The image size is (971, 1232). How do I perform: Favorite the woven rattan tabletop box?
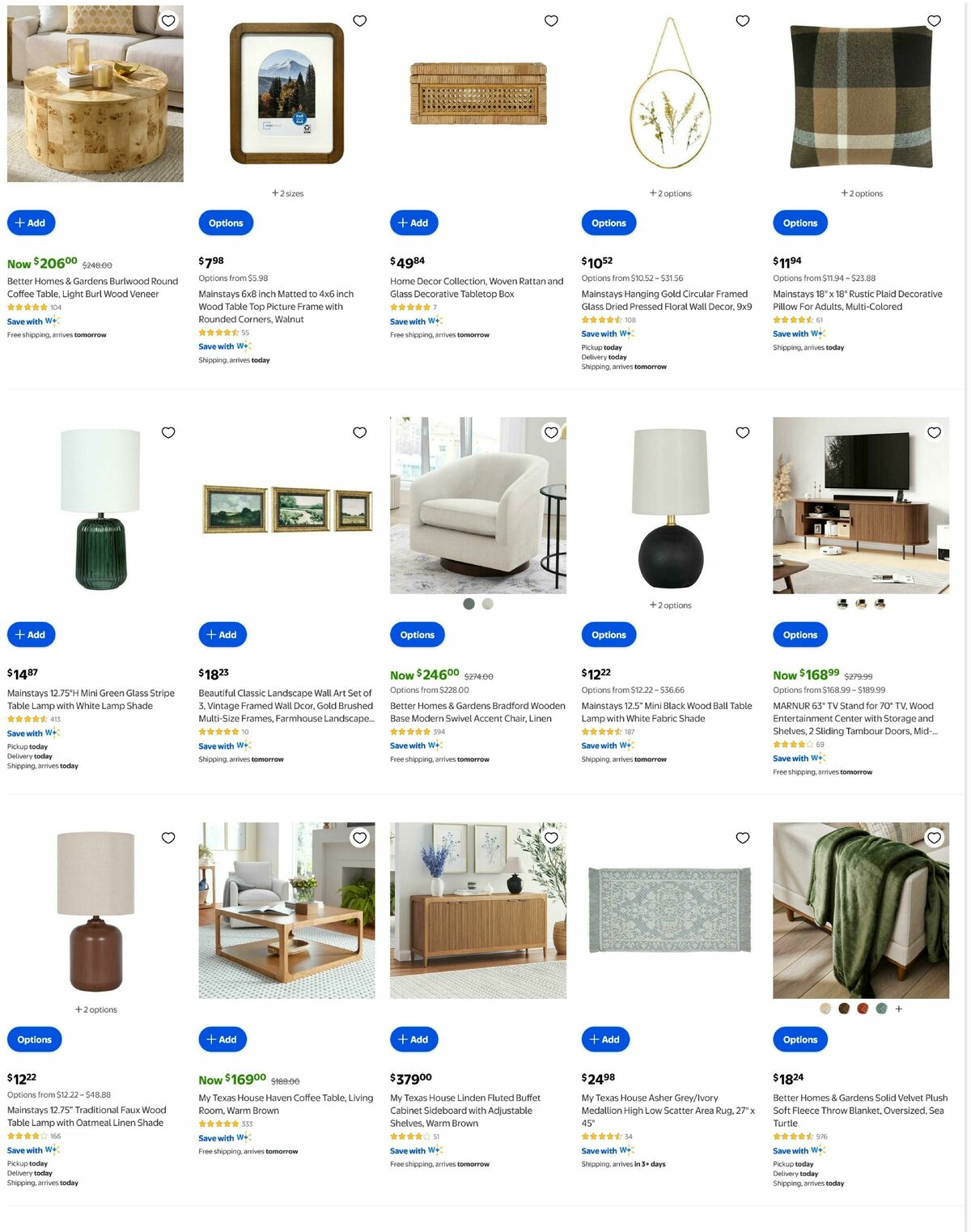click(x=551, y=21)
